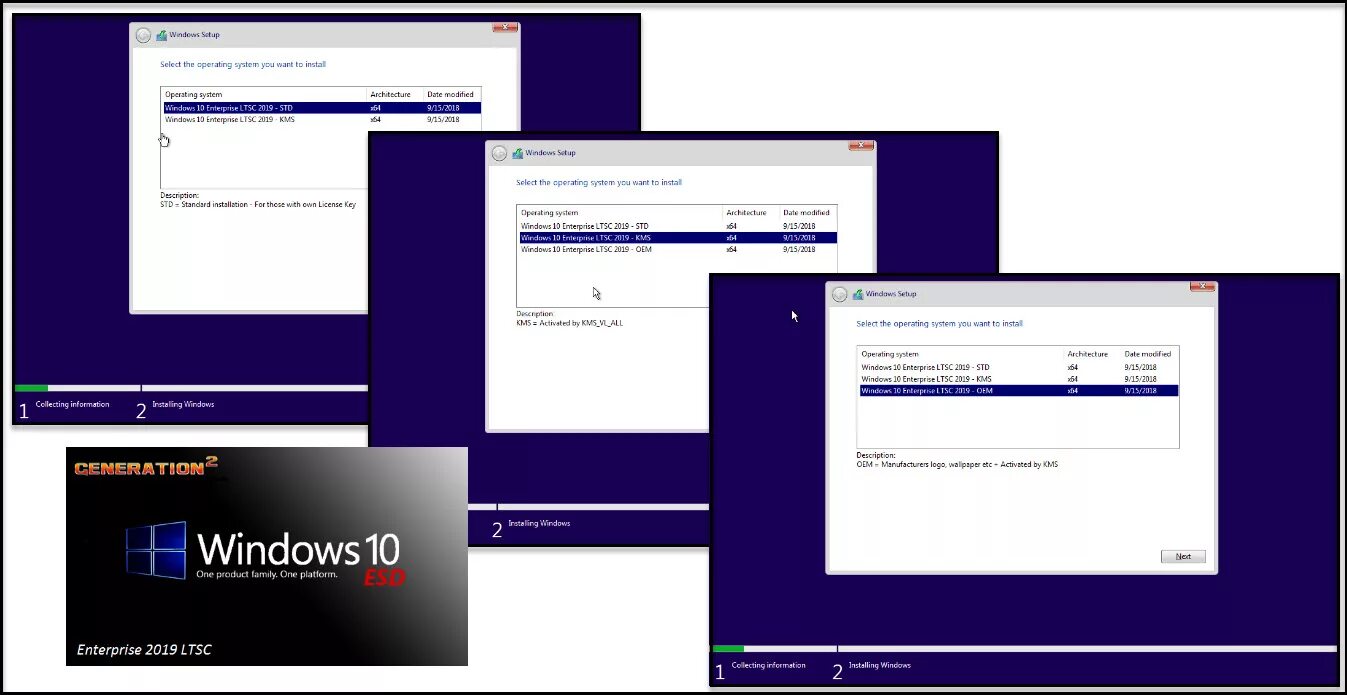This screenshot has width=1347, height=695.
Task: Click Architecture column header in right window
Action: pos(1092,354)
